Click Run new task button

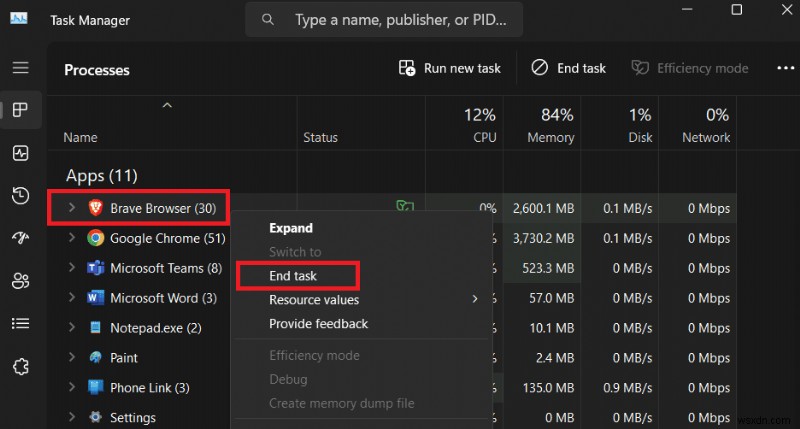pyautogui.click(x=449, y=68)
